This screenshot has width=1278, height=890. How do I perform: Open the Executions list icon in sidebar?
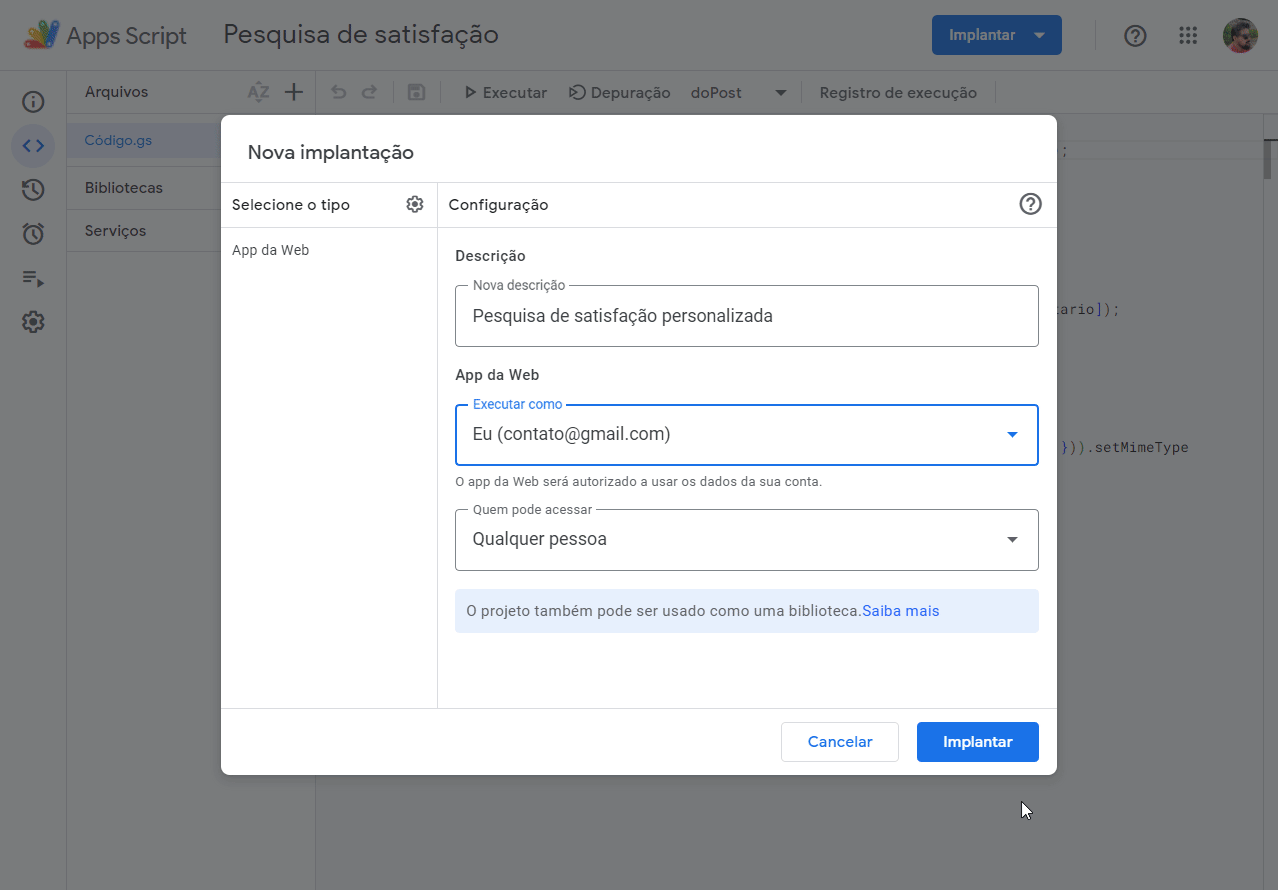[33, 278]
